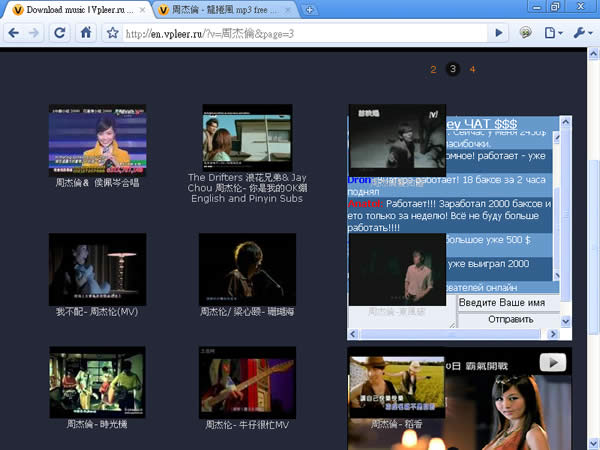
Task: Open the 我不配 video thumbnail with lamp
Action: point(97,269)
